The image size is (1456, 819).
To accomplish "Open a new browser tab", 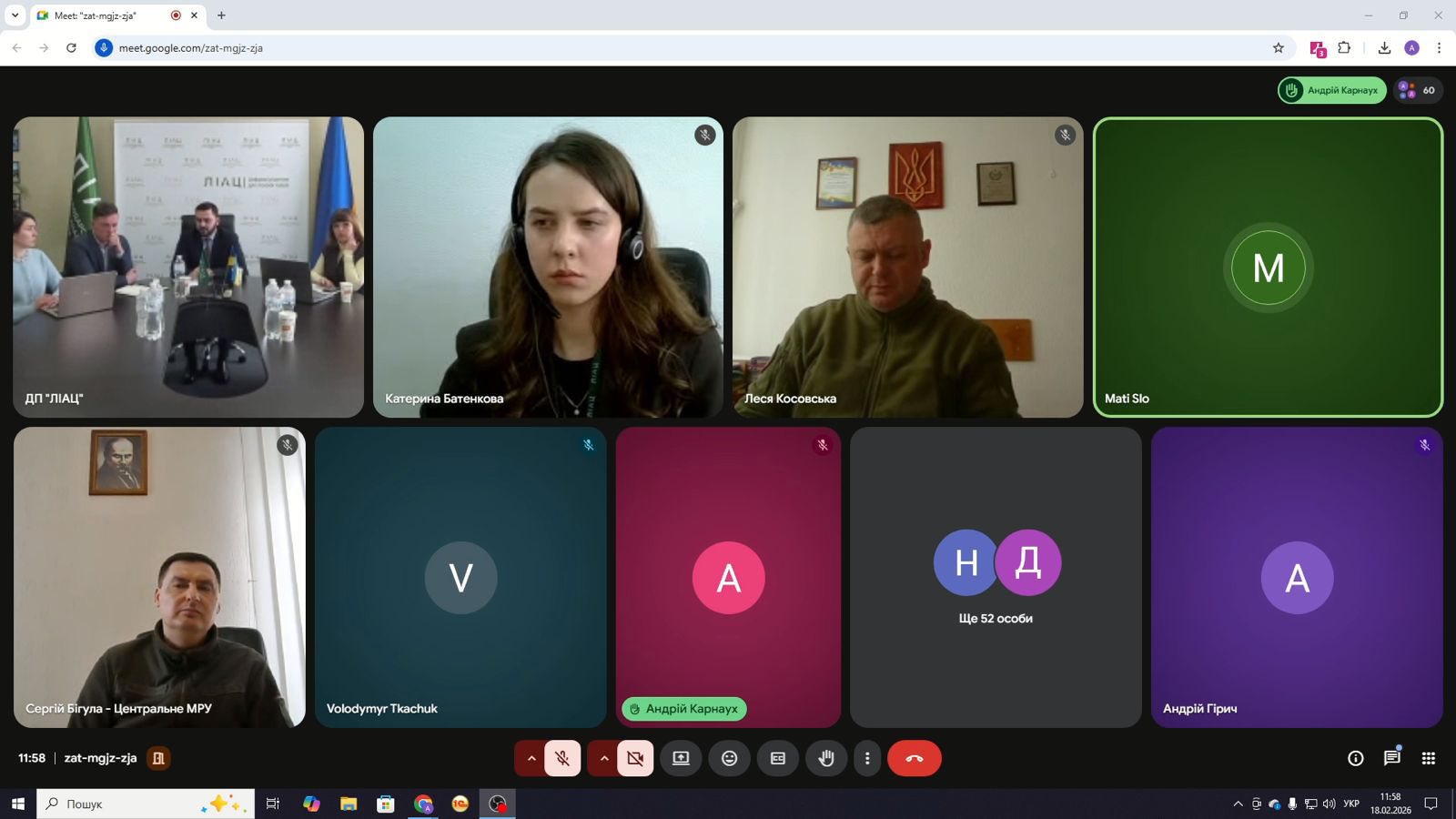I will (221, 15).
